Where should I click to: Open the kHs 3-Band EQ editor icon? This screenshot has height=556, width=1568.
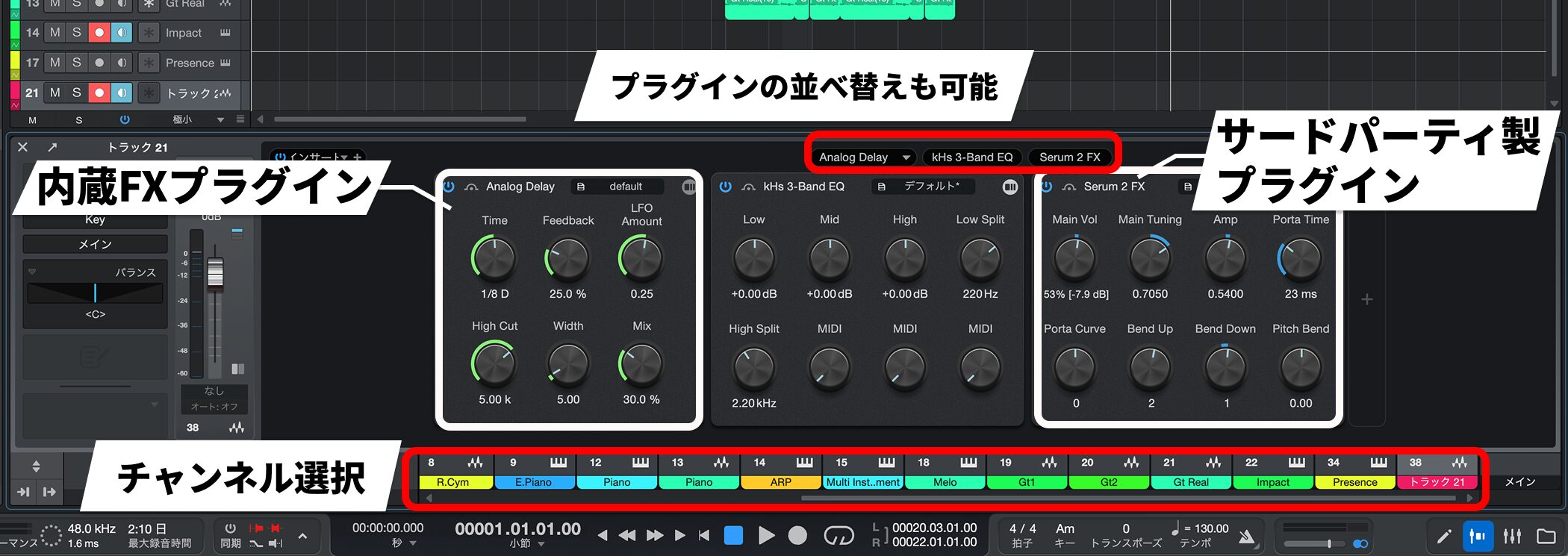click(x=1009, y=187)
